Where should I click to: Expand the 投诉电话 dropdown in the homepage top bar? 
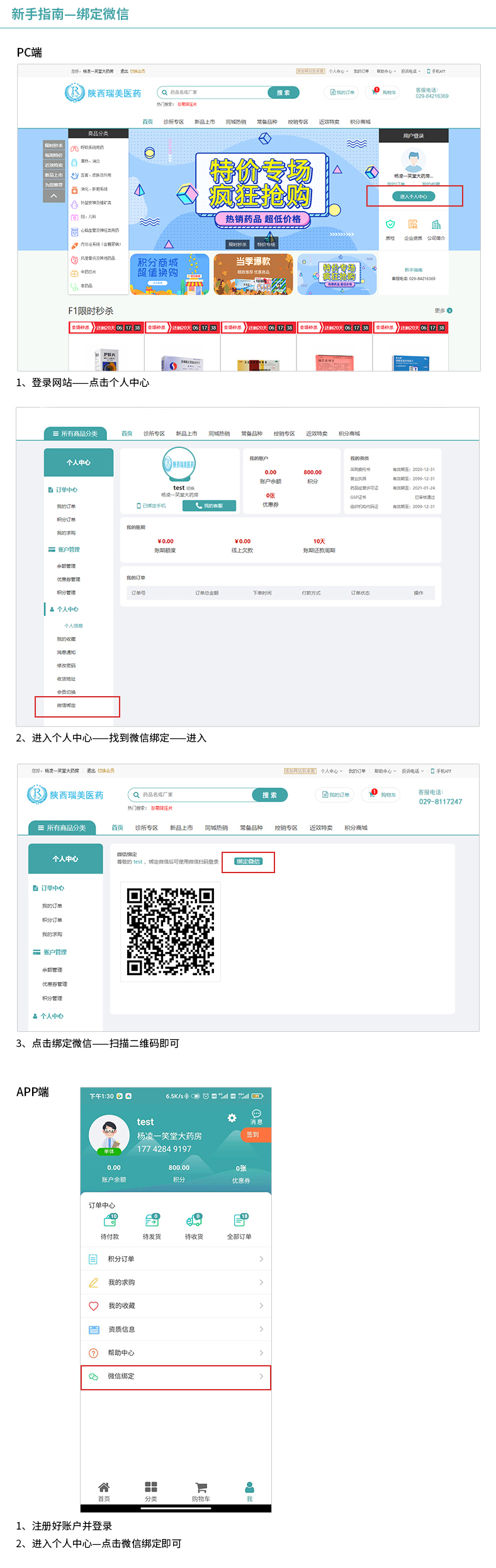(x=411, y=71)
